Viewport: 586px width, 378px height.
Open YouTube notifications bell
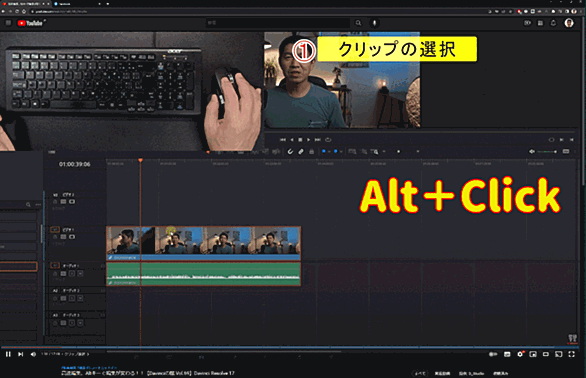553,23
